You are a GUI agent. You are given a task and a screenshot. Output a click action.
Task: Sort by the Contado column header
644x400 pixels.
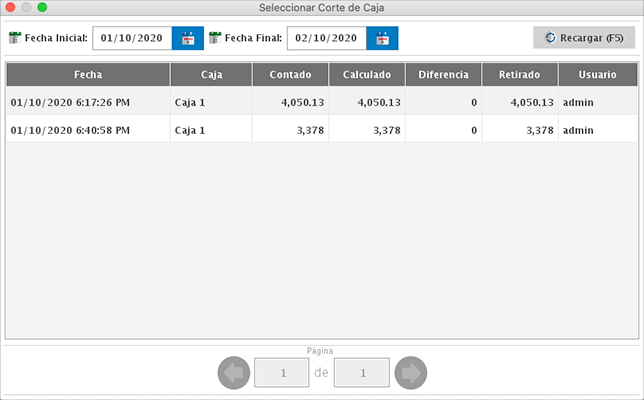[x=290, y=75]
